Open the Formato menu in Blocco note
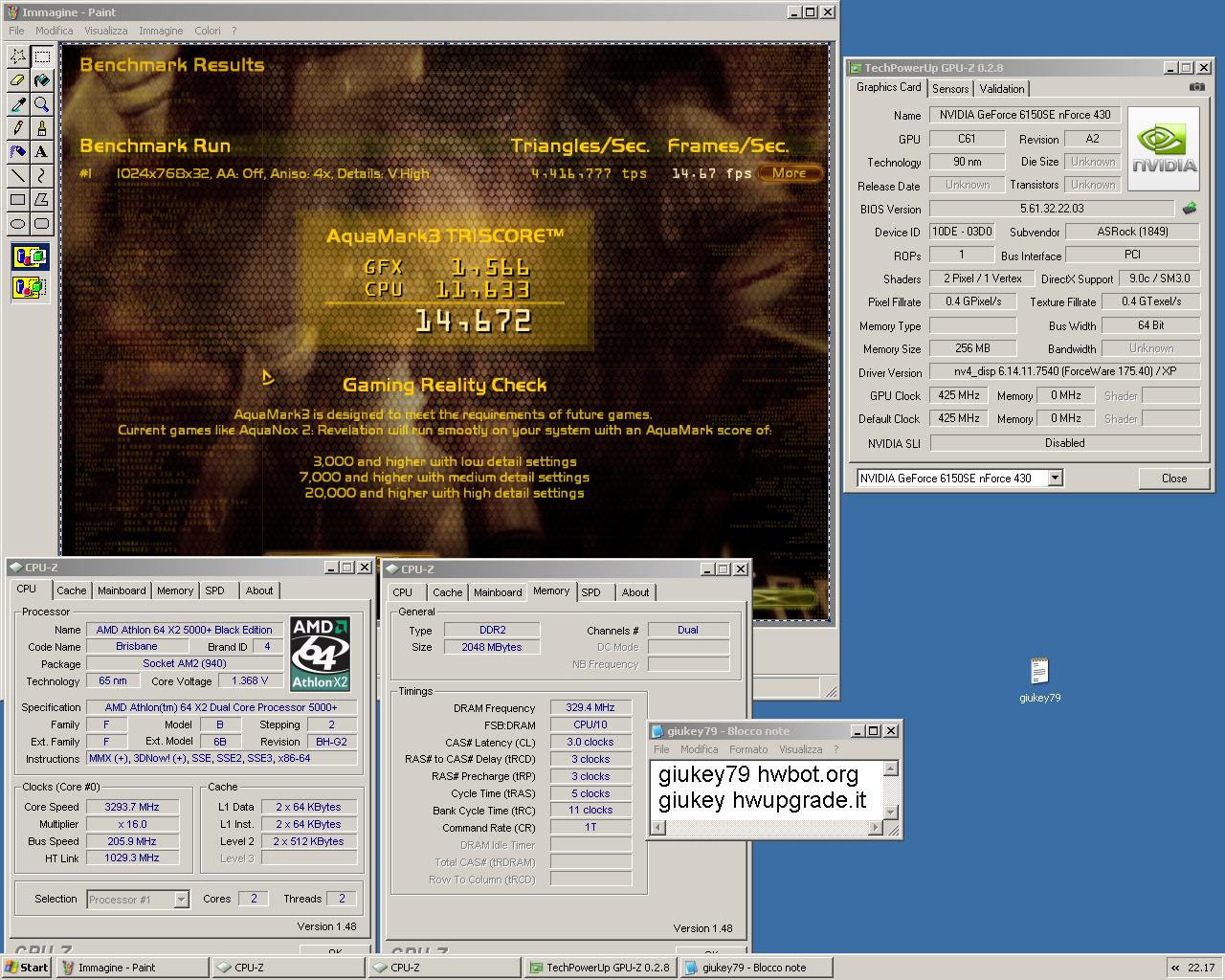This screenshot has height=980, width=1225. [748, 749]
